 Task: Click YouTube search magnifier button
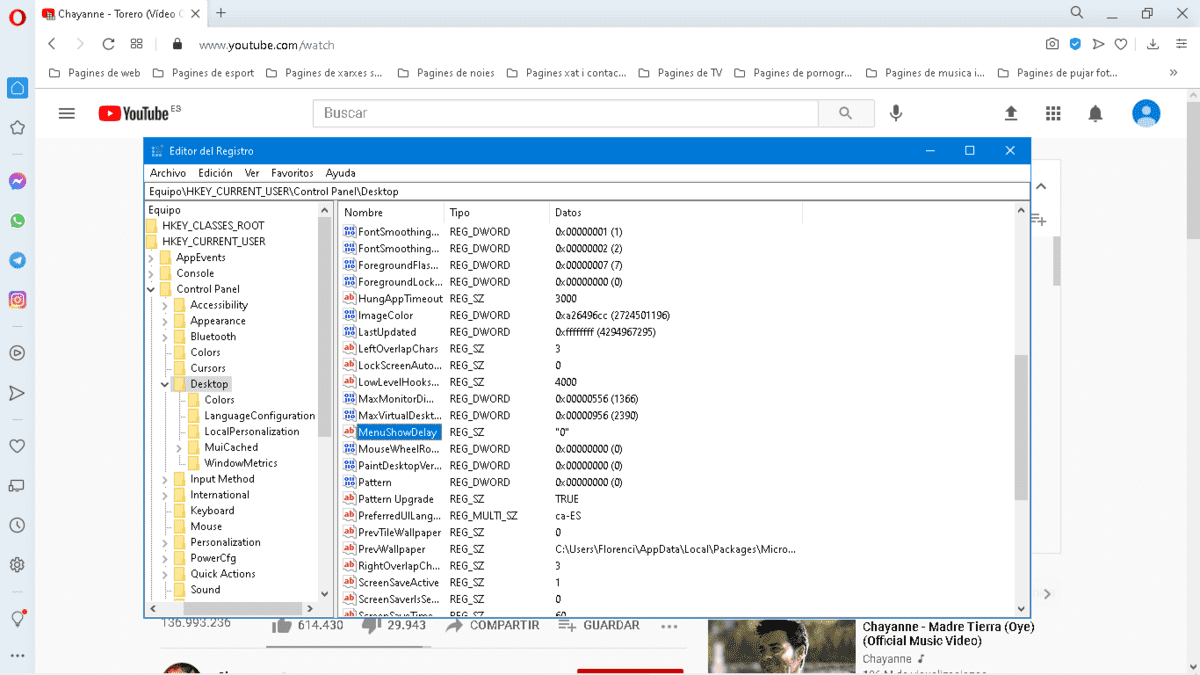[x=846, y=113]
